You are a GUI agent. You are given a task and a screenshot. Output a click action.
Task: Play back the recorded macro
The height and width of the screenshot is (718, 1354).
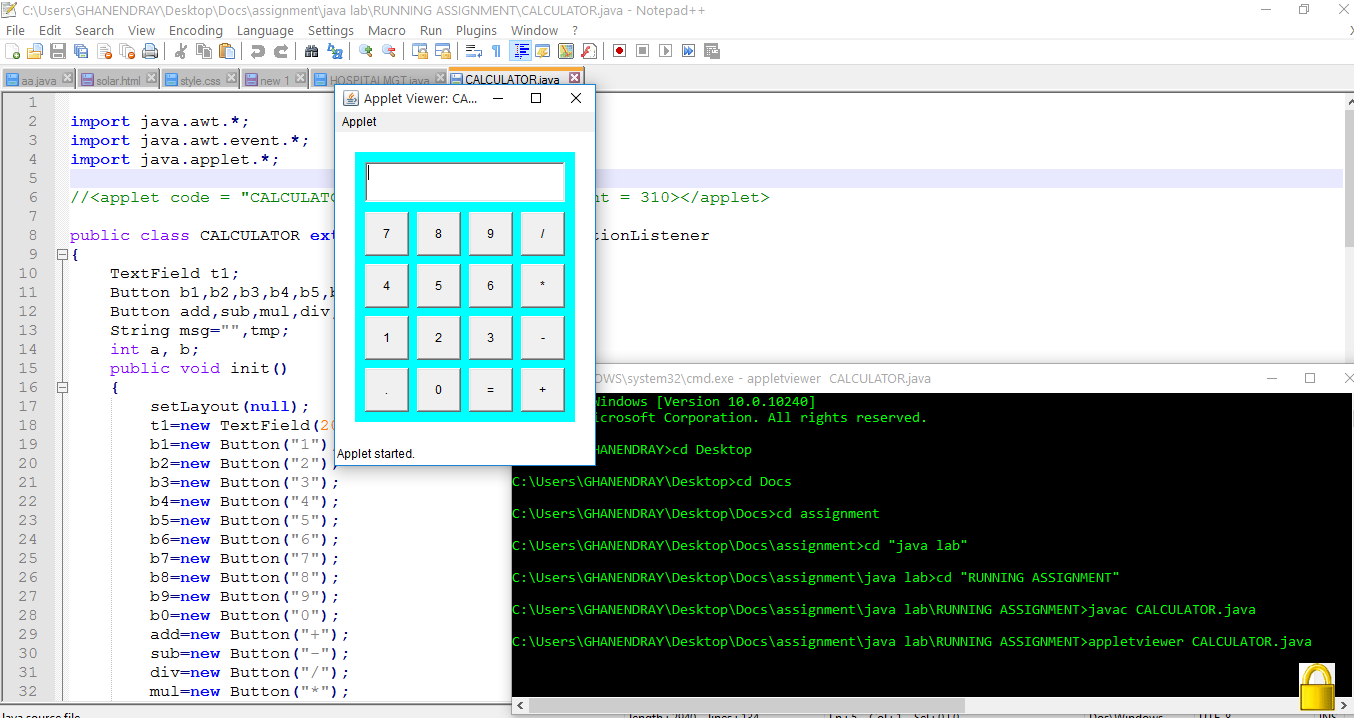click(666, 51)
